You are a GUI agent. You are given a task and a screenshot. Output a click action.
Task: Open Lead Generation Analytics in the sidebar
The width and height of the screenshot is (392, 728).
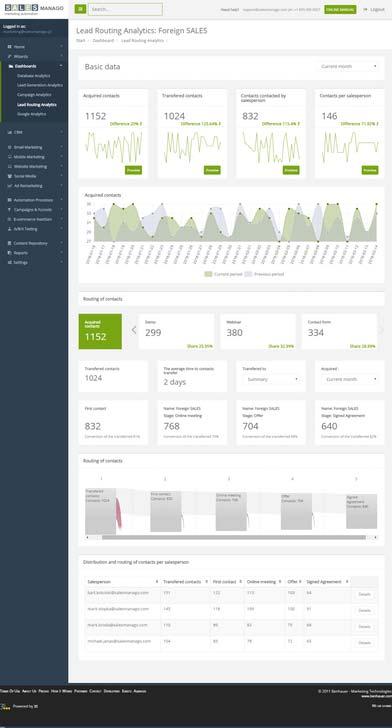(x=40, y=85)
